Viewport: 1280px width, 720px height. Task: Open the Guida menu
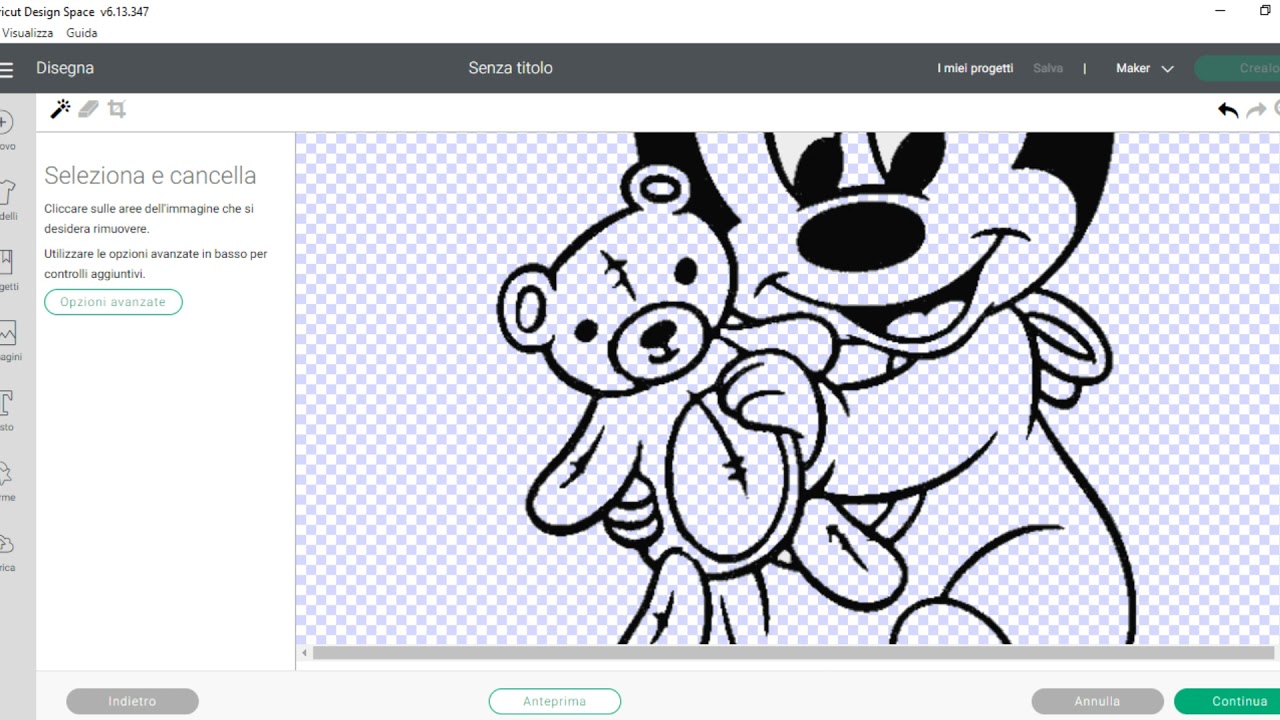(x=82, y=33)
